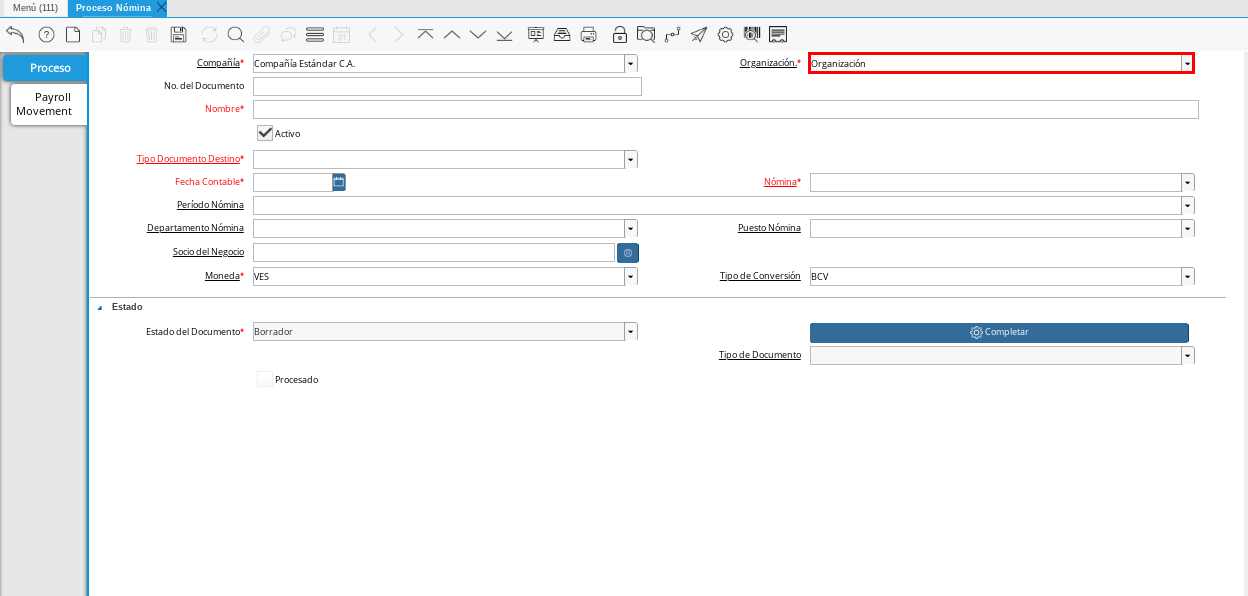Open the process gear icon in toolbar
This screenshot has height=596, width=1248.
click(726, 35)
